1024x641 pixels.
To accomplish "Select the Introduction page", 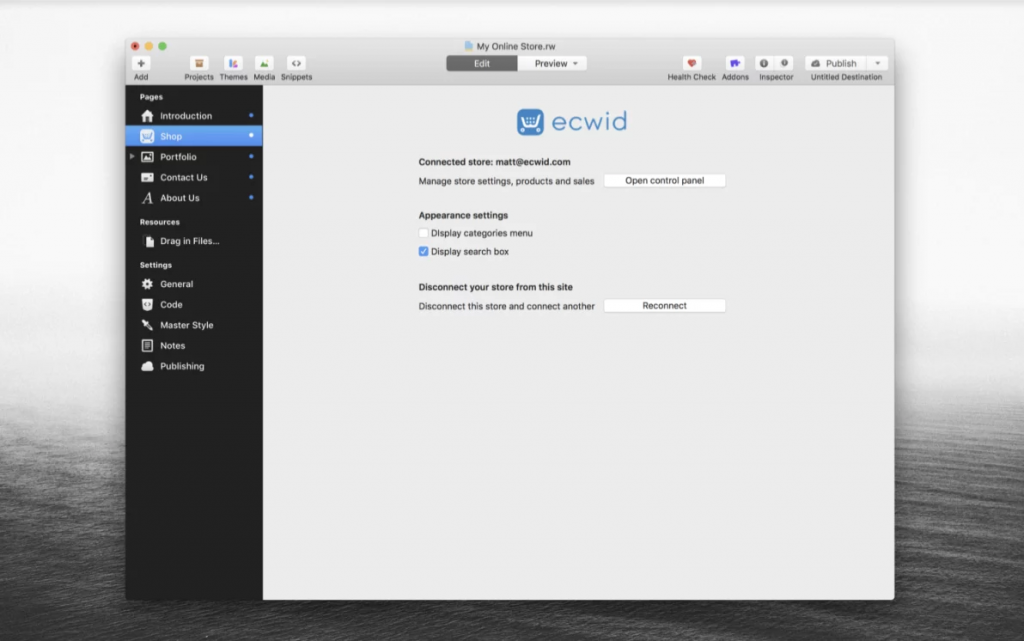I will [194, 116].
